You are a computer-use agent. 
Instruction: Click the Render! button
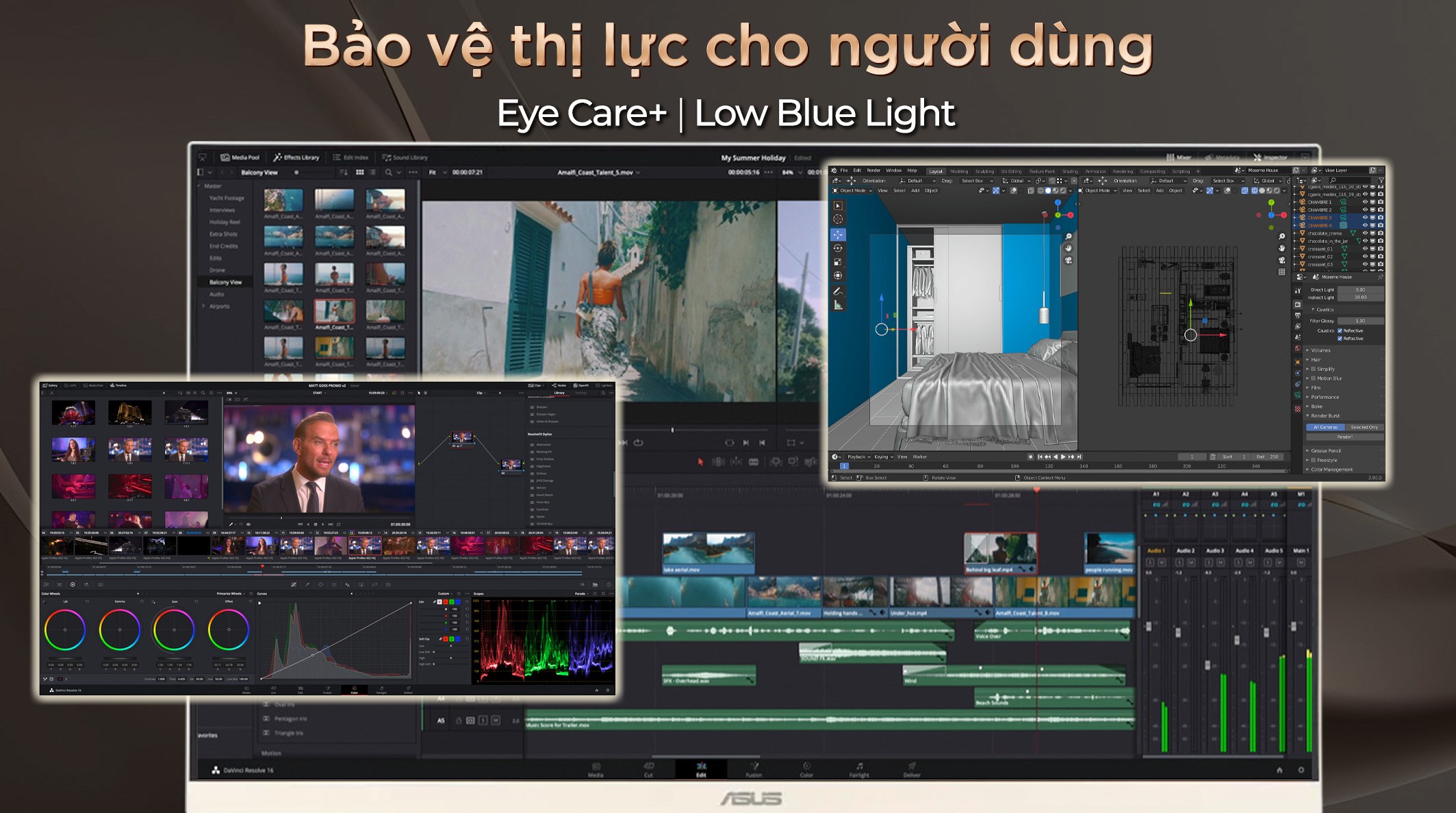[x=1344, y=437]
